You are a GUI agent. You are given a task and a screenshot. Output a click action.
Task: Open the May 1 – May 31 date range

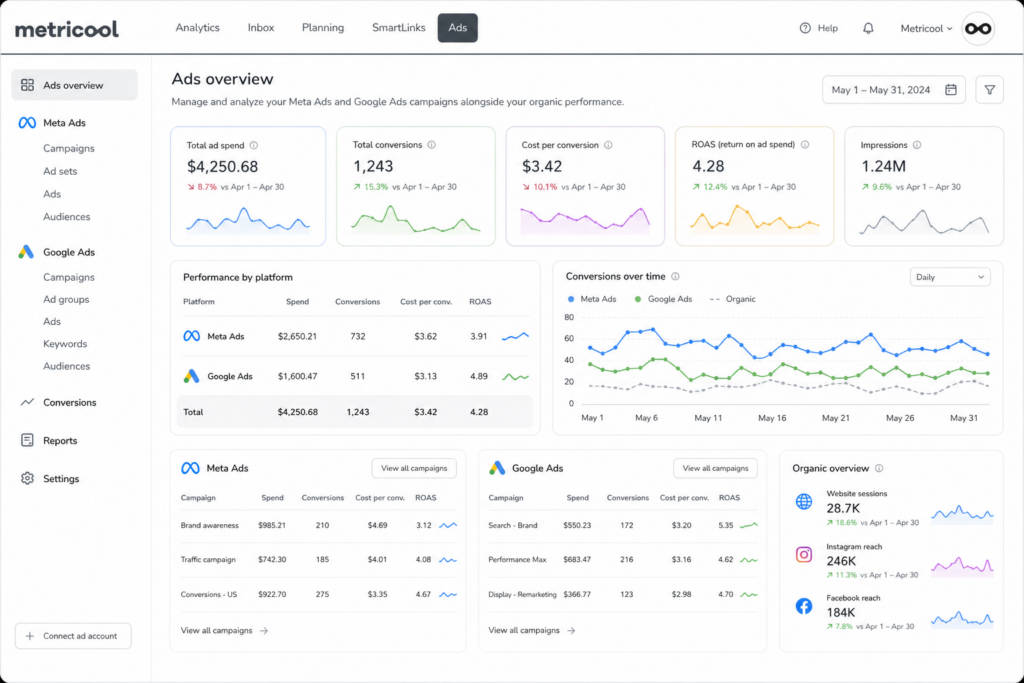(x=893, y=90)
